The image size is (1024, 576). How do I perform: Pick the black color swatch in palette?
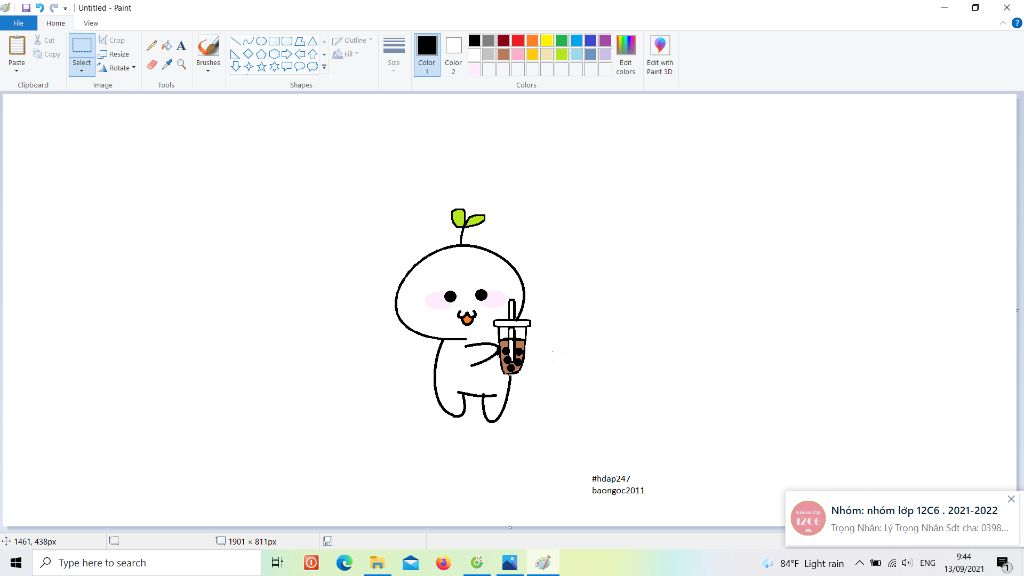click(x=475, y=41)
